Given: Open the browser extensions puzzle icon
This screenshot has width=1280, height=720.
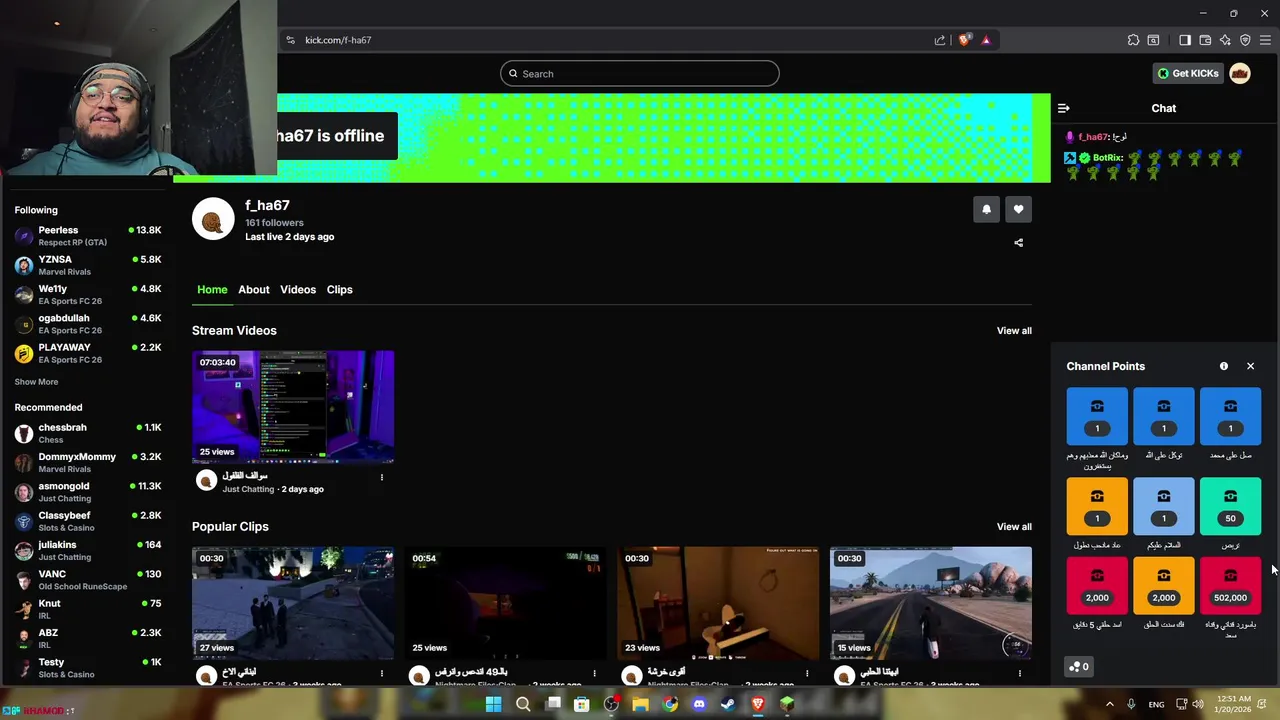Looking at the screenshot, I should coord(1133,40).
